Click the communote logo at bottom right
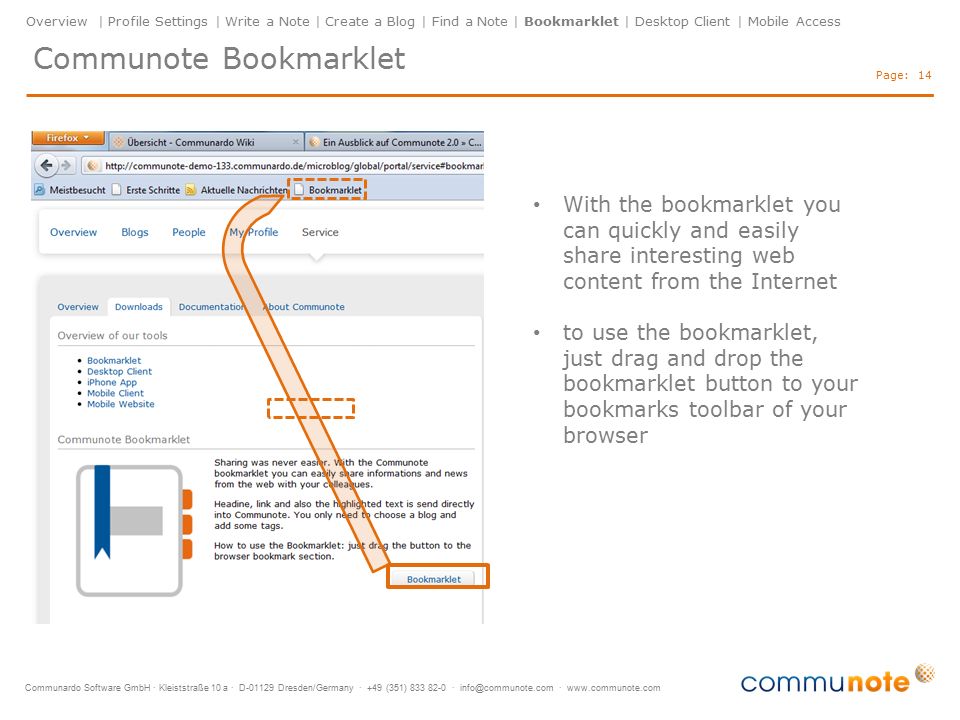 (x=837, y=678)
